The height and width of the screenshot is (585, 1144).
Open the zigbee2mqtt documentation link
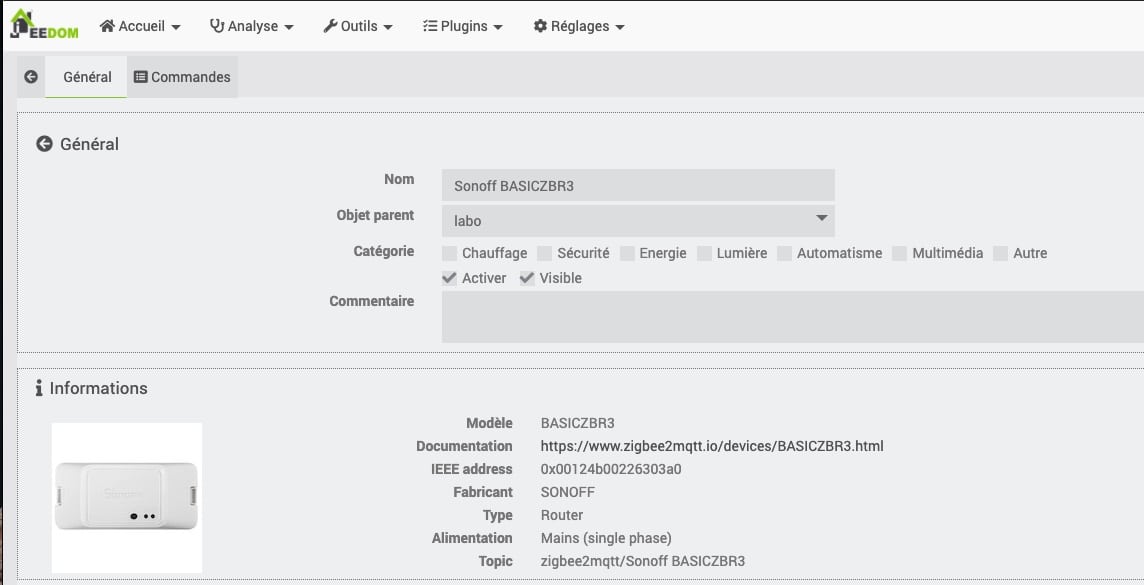712,446
